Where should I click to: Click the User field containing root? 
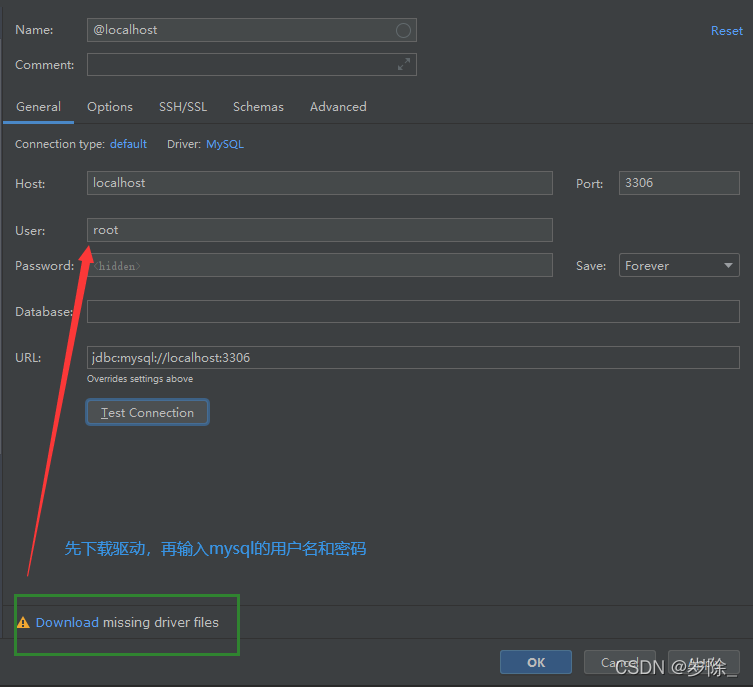319,230
